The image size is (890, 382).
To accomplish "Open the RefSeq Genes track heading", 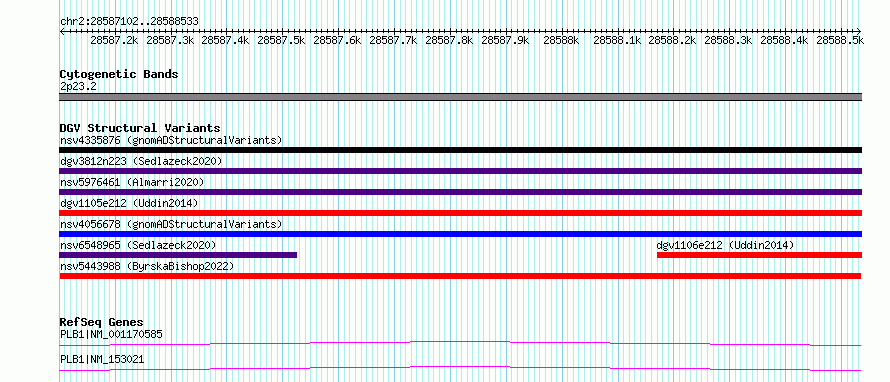I will (x=101, y=322).
